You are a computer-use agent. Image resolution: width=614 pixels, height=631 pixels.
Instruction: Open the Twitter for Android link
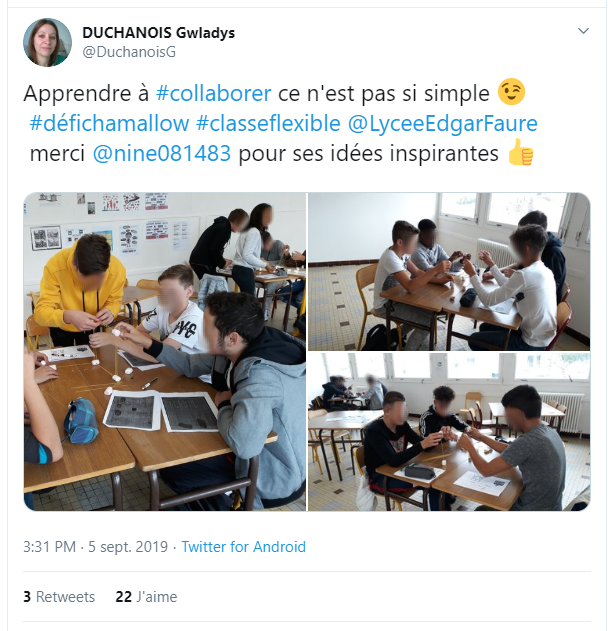pos(243,547)
